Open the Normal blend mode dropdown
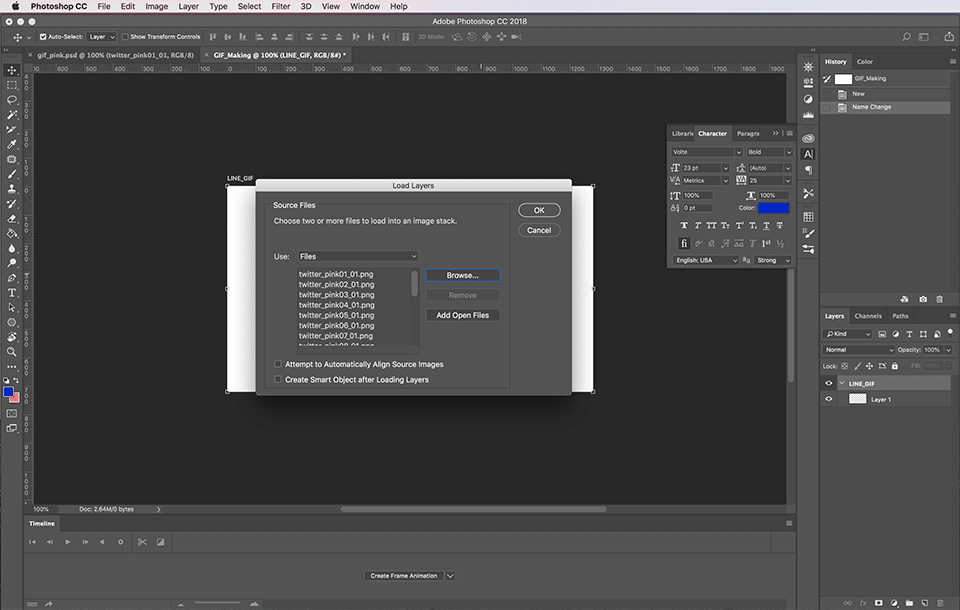Viewport: 960px width, 610px height. 858,350
